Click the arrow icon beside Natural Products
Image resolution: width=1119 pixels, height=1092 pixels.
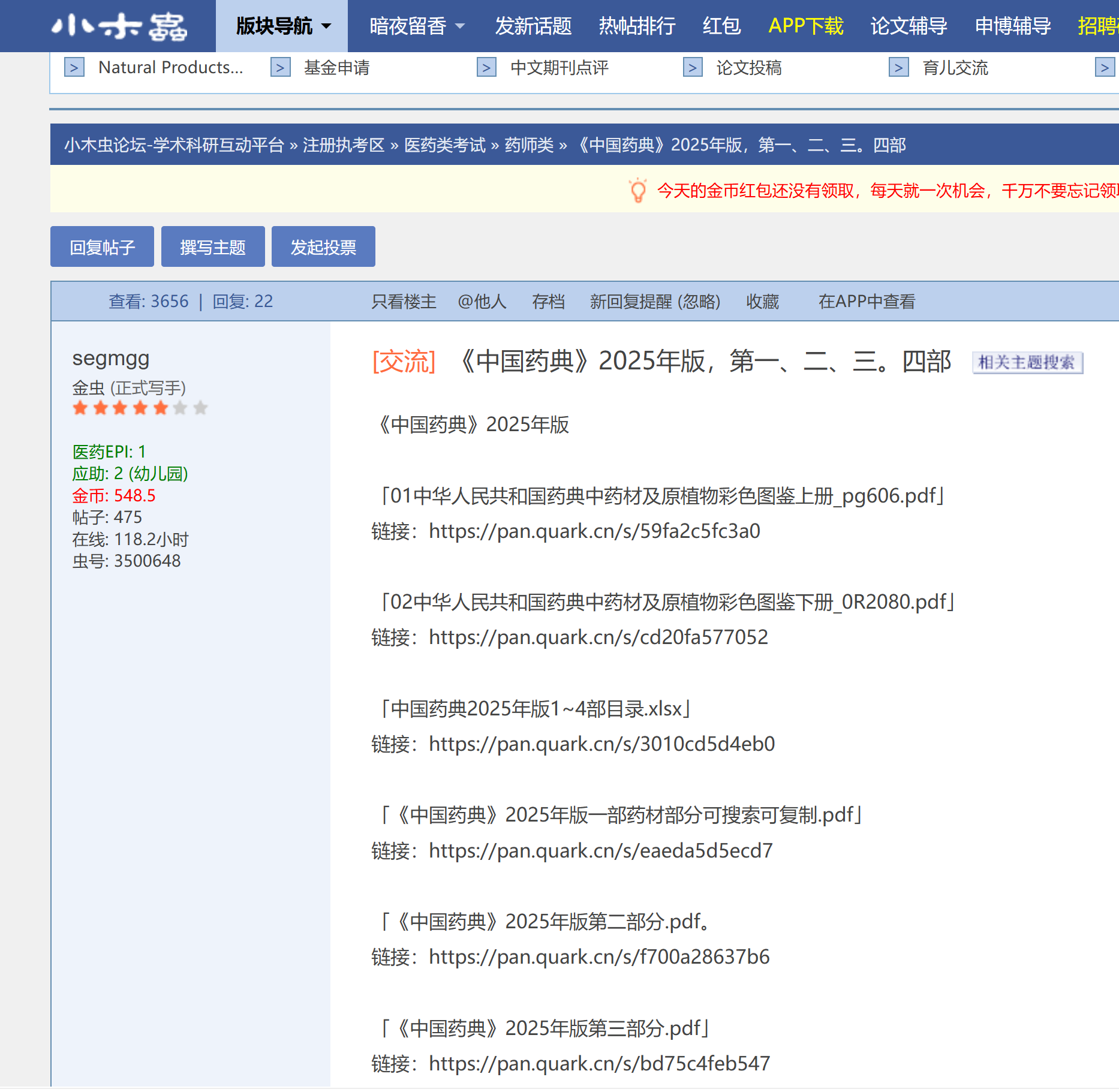[74, 68]
